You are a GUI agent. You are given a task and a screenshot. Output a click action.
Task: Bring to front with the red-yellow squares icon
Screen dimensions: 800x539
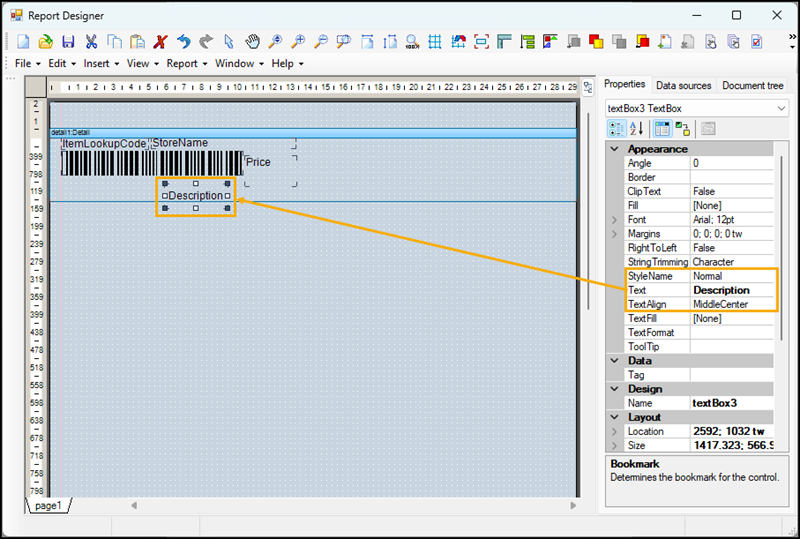(x=596, y=41)
